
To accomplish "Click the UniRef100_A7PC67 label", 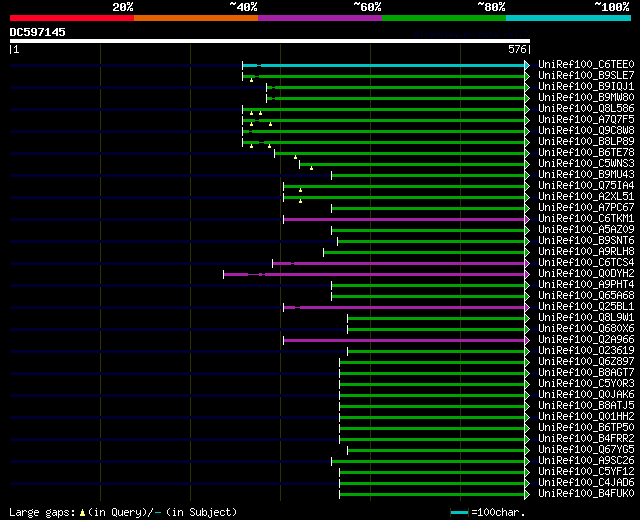I will point(586,208).
